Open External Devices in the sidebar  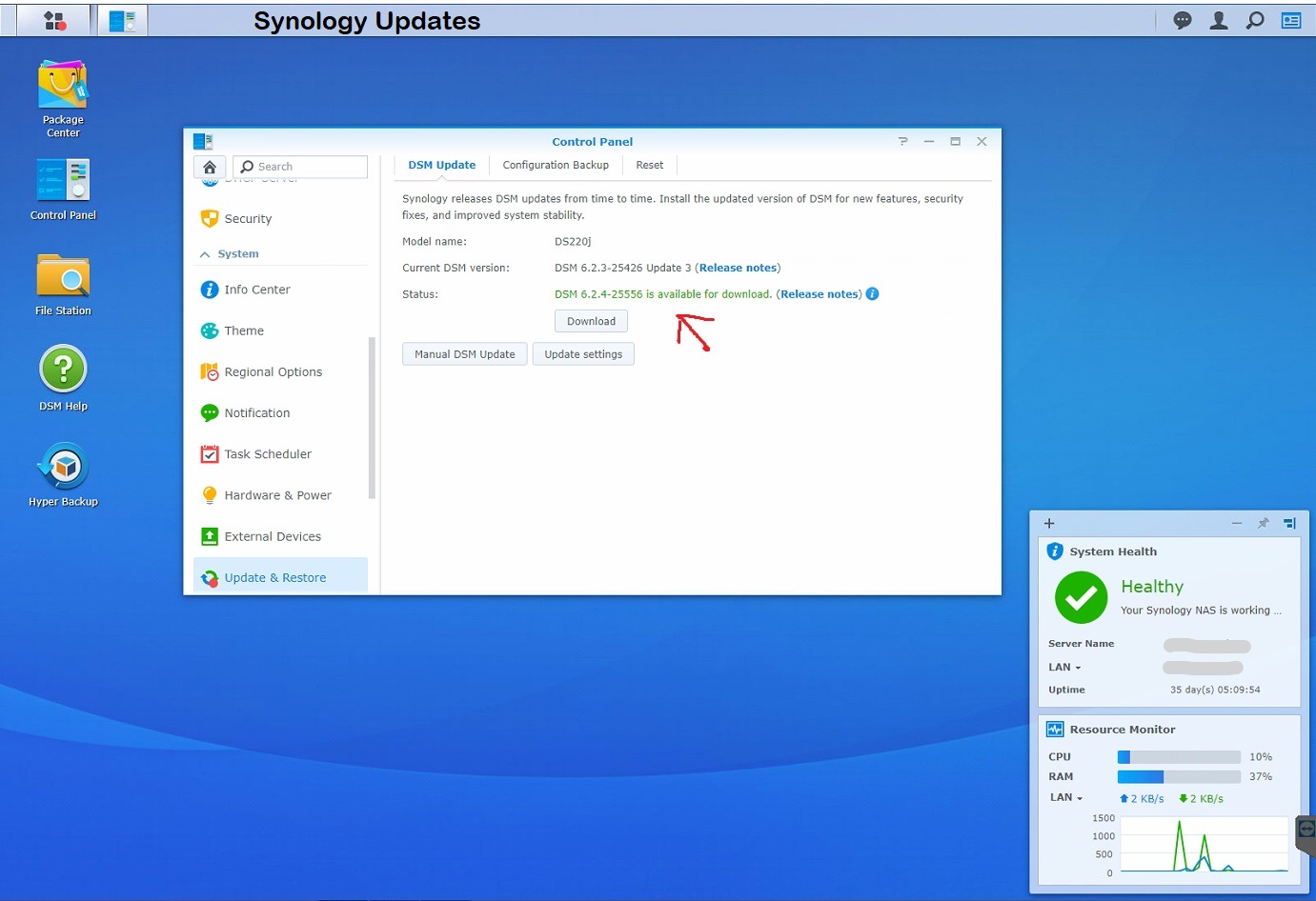tap(280, 536)
